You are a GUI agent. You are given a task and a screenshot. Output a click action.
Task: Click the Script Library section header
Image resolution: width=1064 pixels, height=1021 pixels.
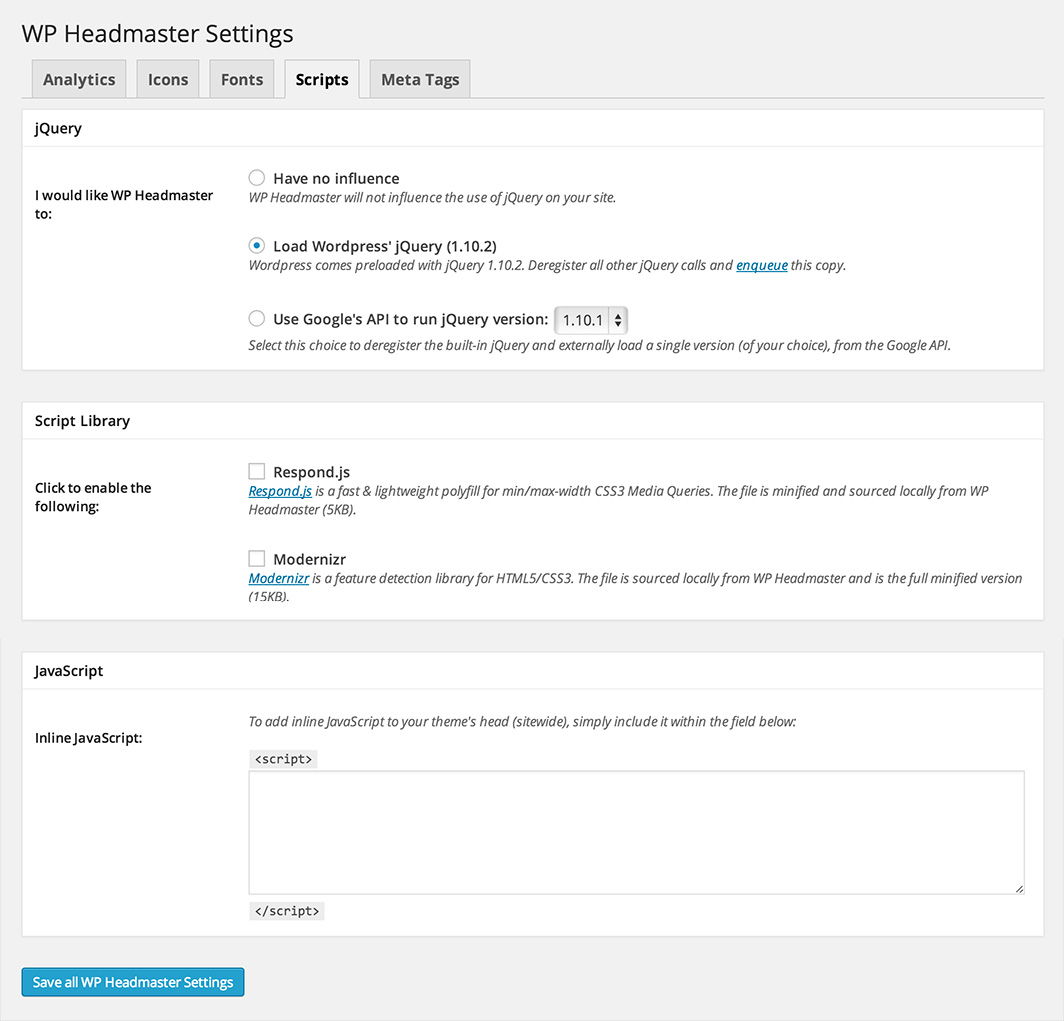click(83, 421)
